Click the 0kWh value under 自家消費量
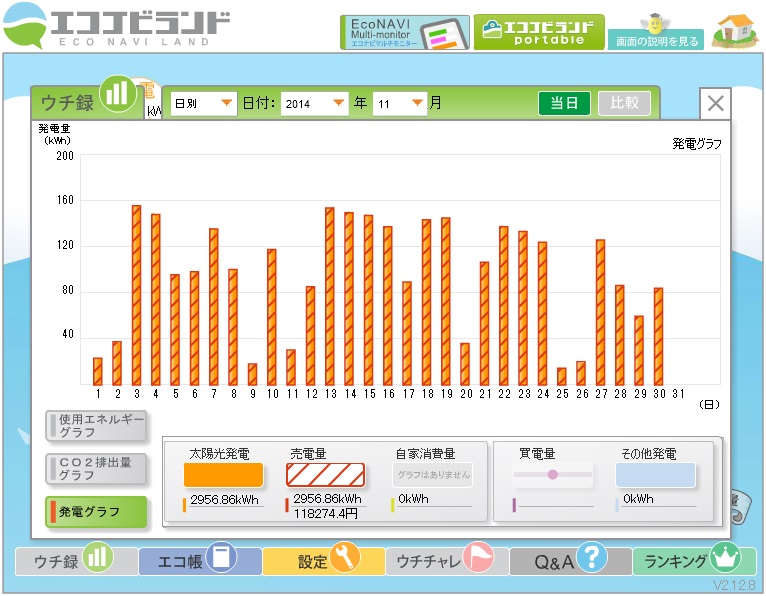Screen dimensions: 766x596 click(413, 499)
